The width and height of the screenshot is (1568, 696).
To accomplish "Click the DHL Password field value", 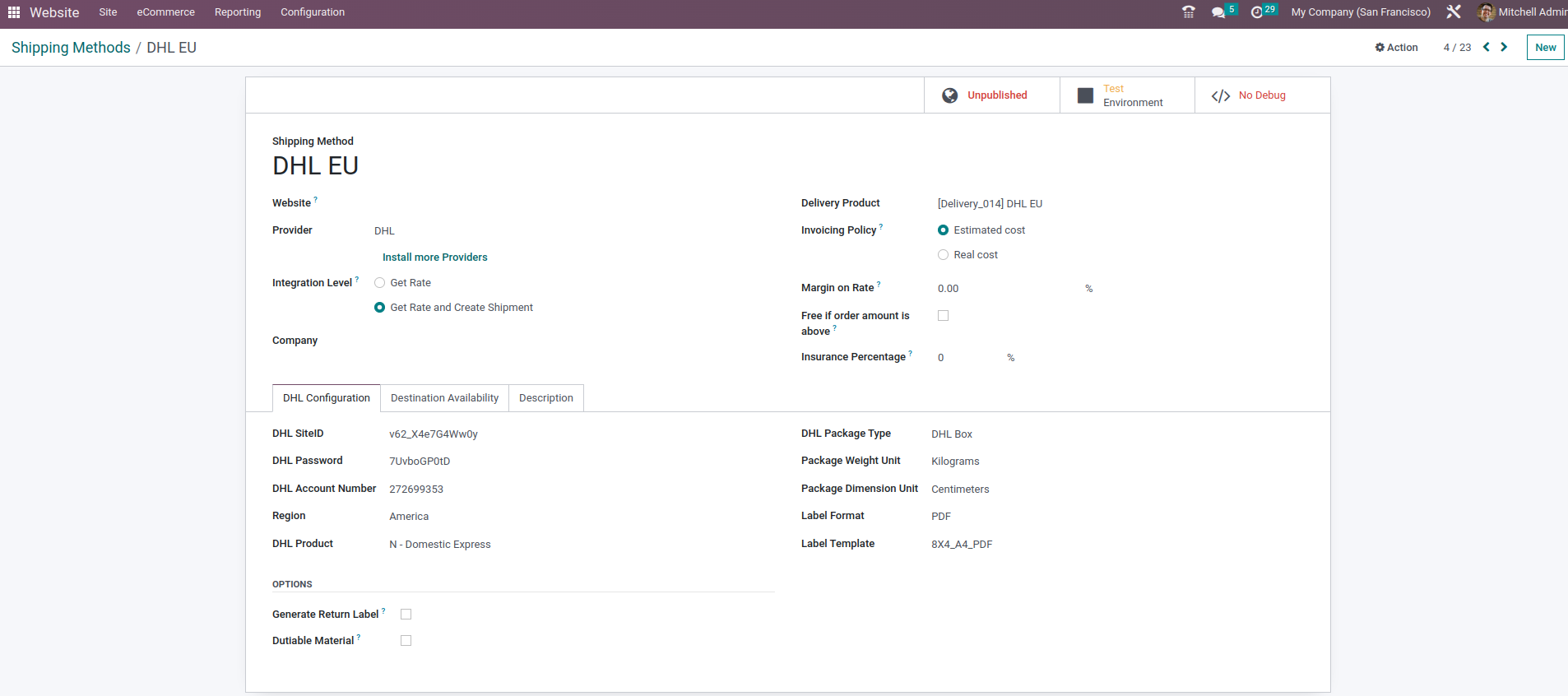I will pos(420,462).
